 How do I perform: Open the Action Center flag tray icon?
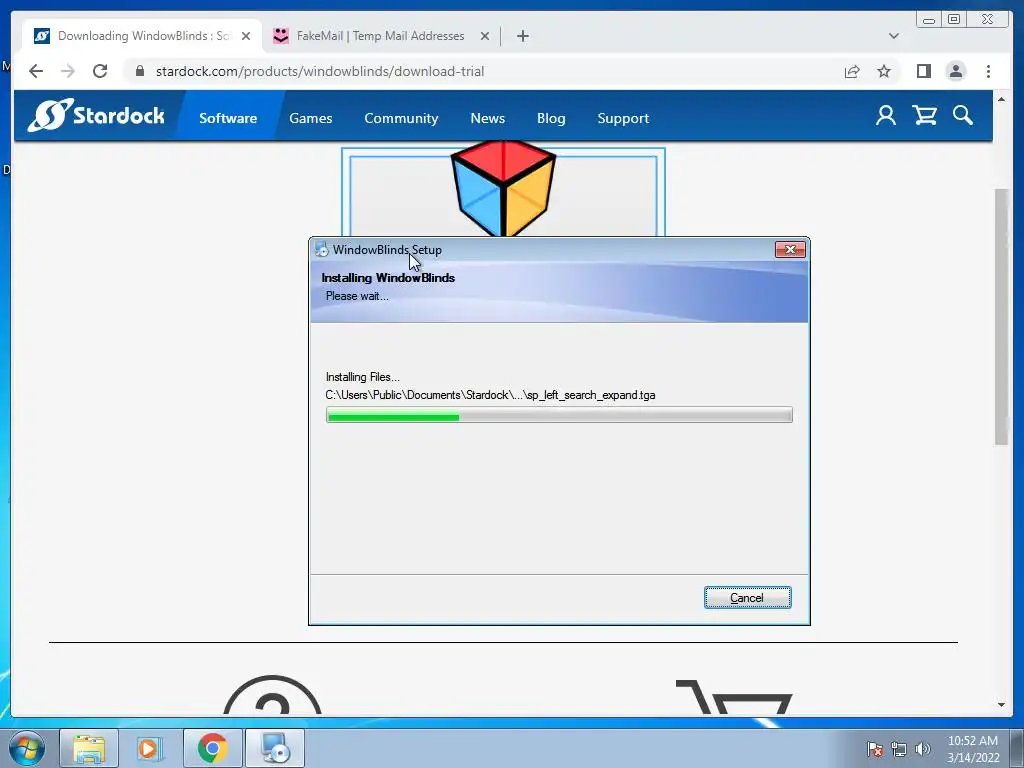coord(874,748)
